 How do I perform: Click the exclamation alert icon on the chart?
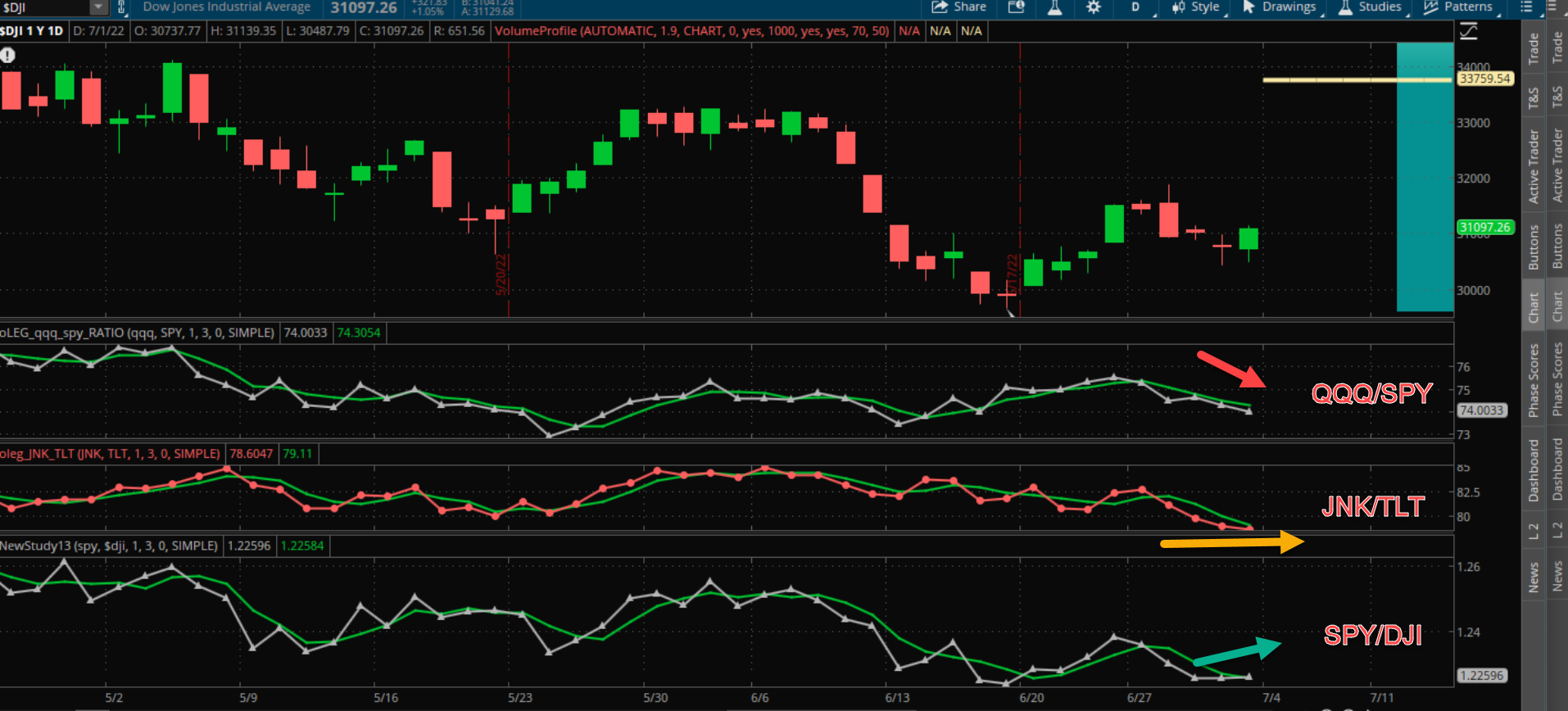point(7,55)
